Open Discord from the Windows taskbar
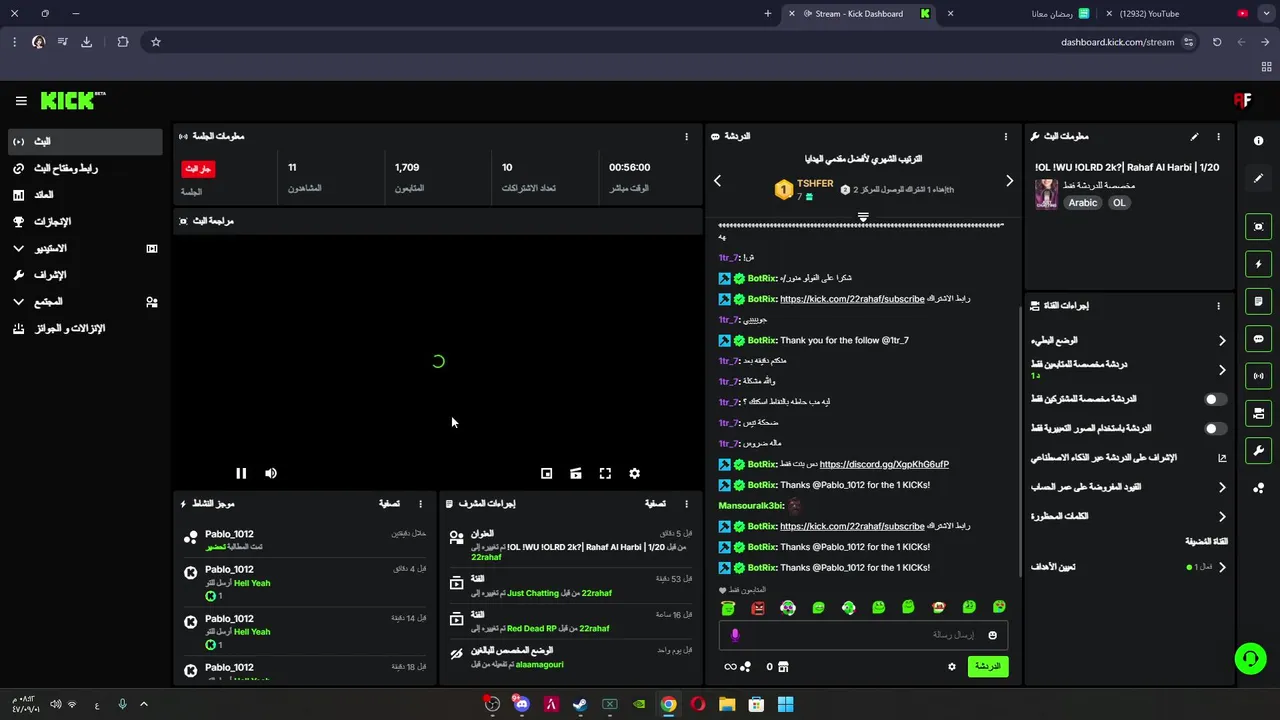This screenshot has width=1280, height=720. [521, 704]
